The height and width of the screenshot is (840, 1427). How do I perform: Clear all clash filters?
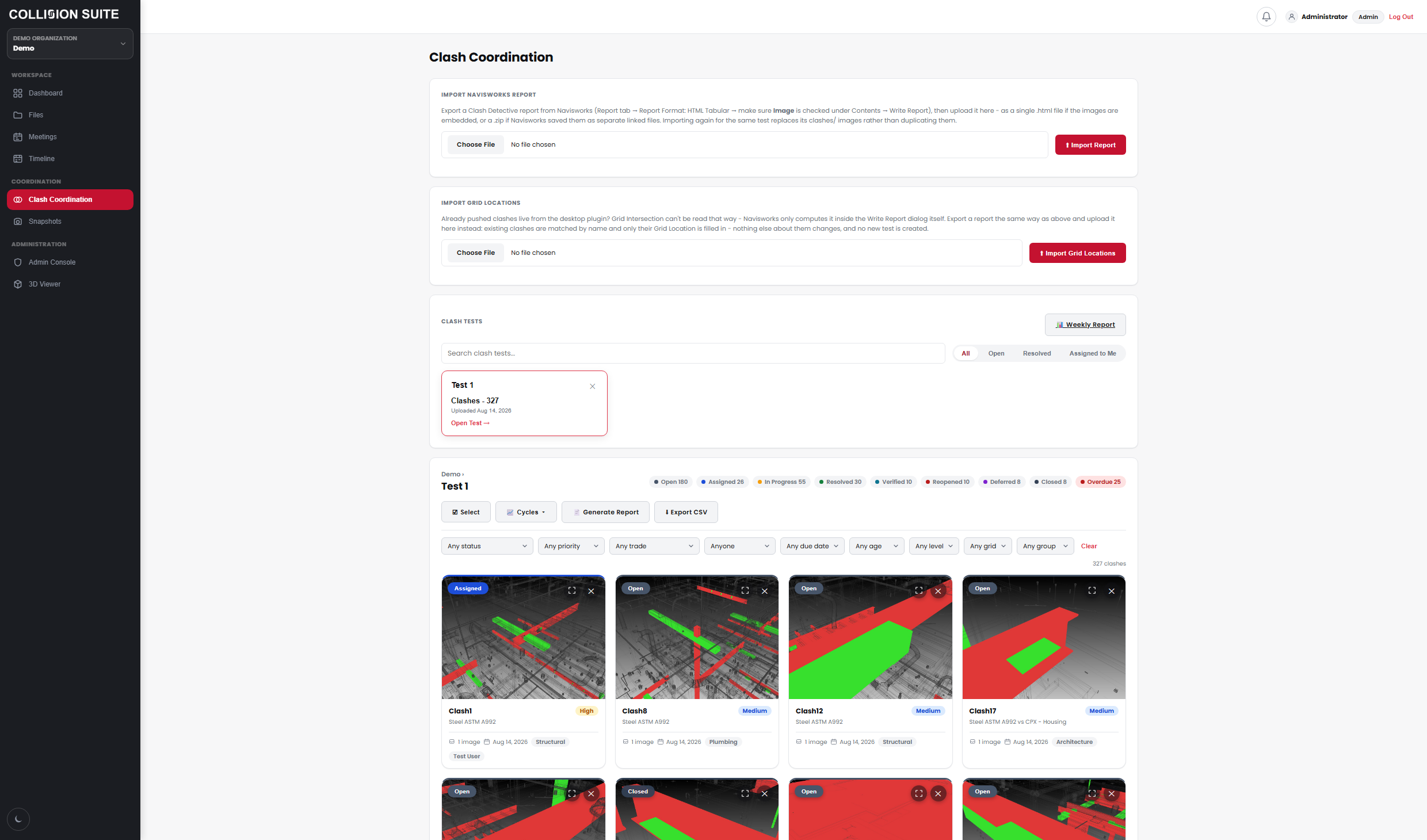coord(1089,546)
